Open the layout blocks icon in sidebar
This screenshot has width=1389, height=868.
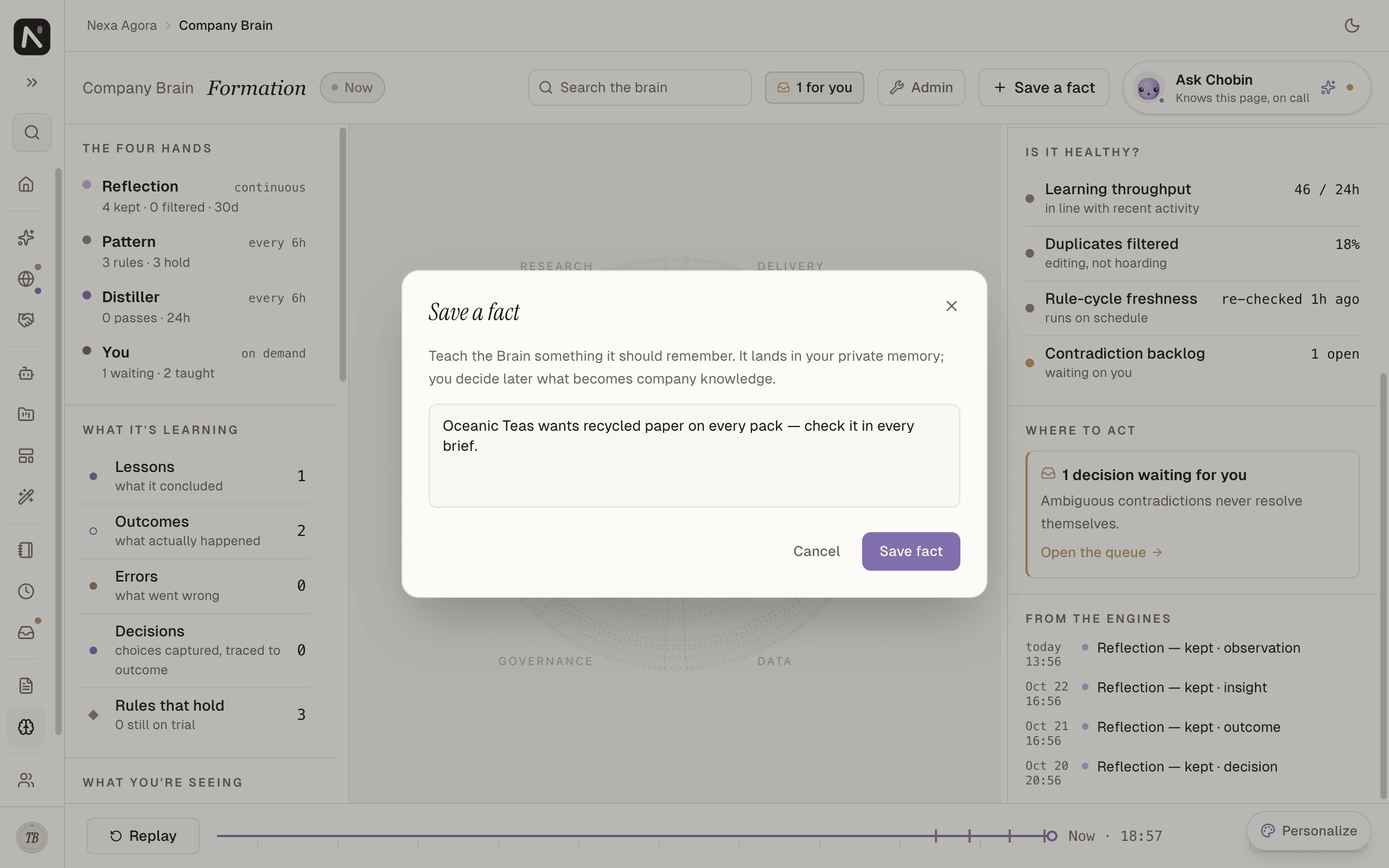point(26,456)
